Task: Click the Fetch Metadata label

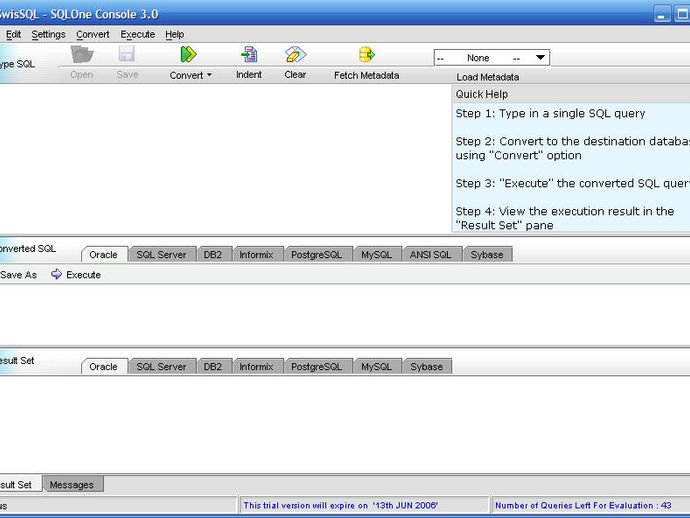Action: 367,75
